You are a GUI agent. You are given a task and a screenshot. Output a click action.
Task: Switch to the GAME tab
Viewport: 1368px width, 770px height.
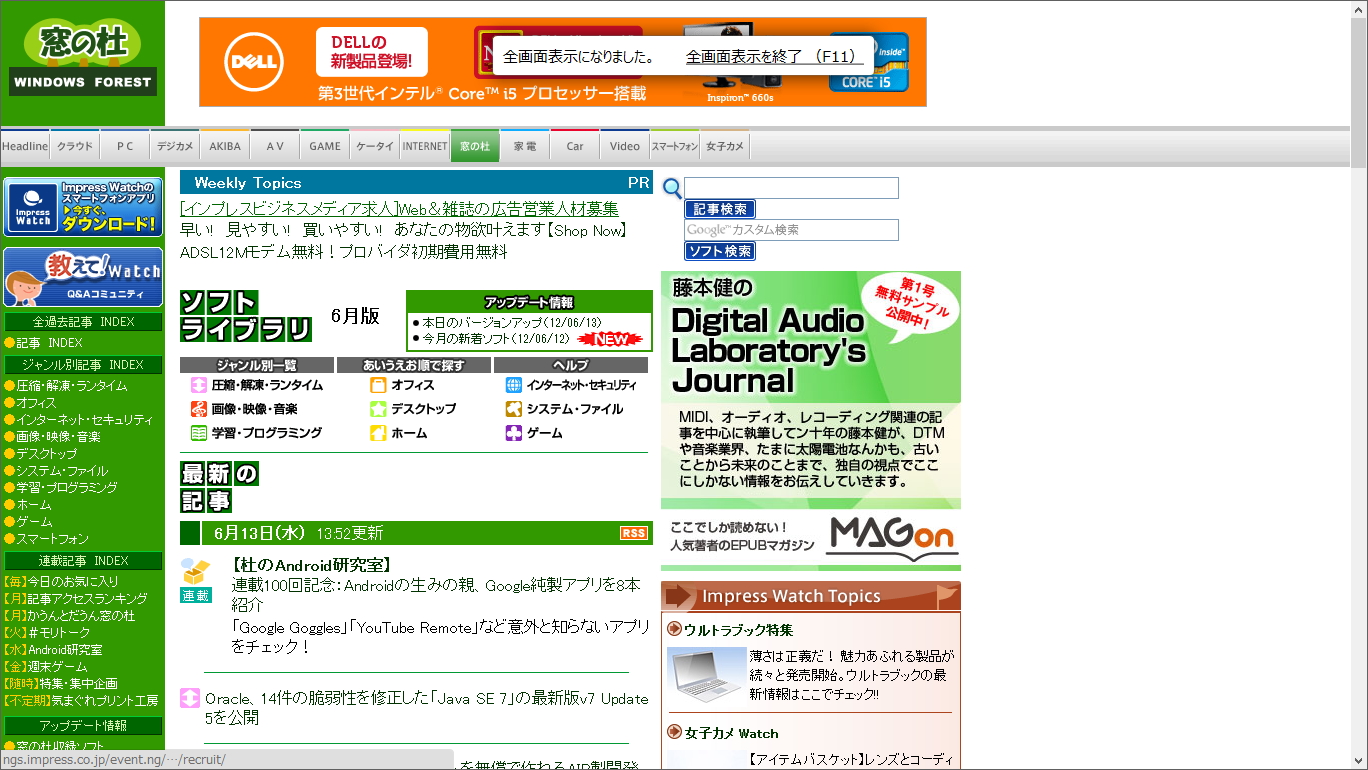coord(324,145)
